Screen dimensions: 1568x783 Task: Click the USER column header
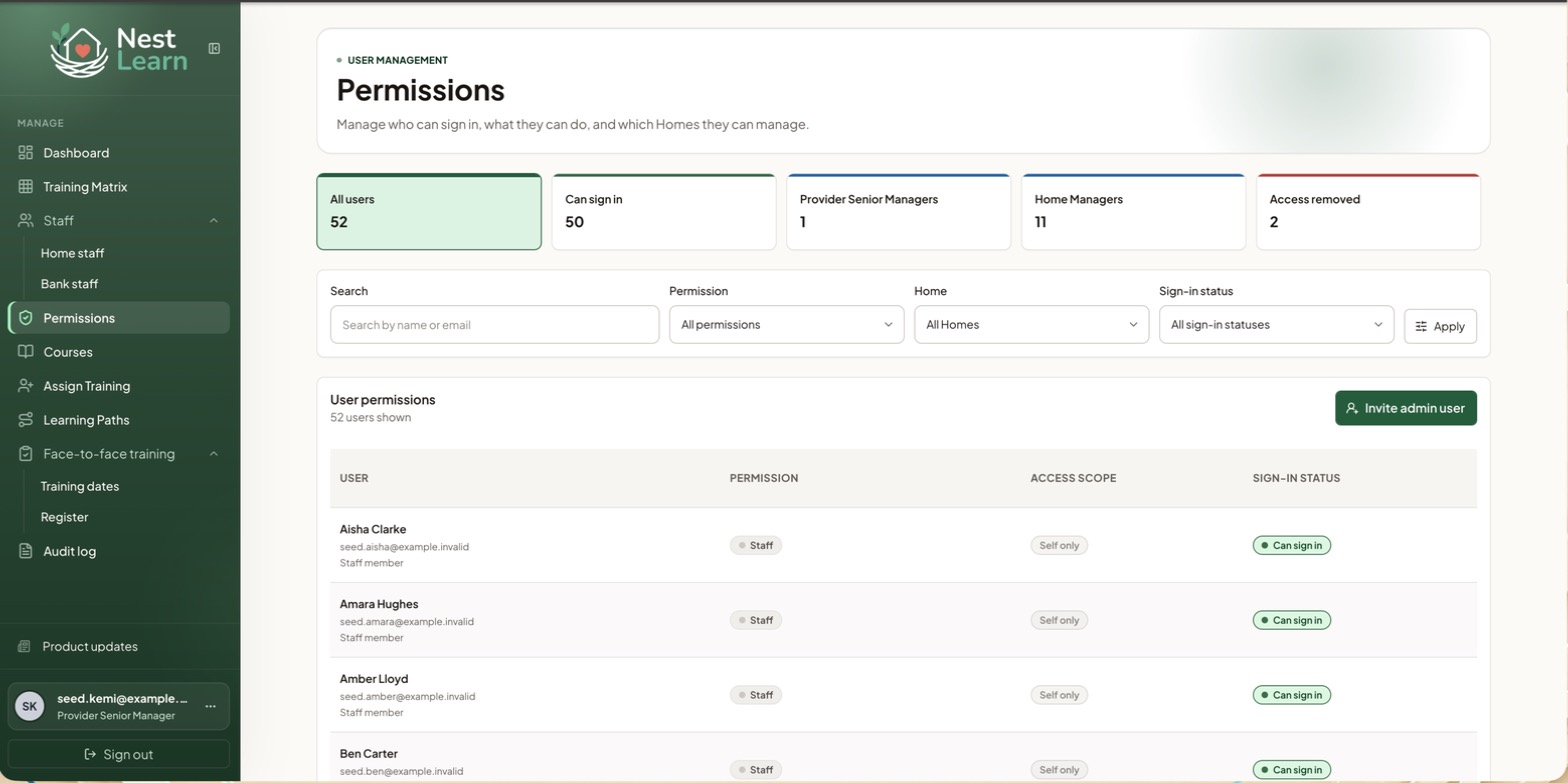coord(354,478)
